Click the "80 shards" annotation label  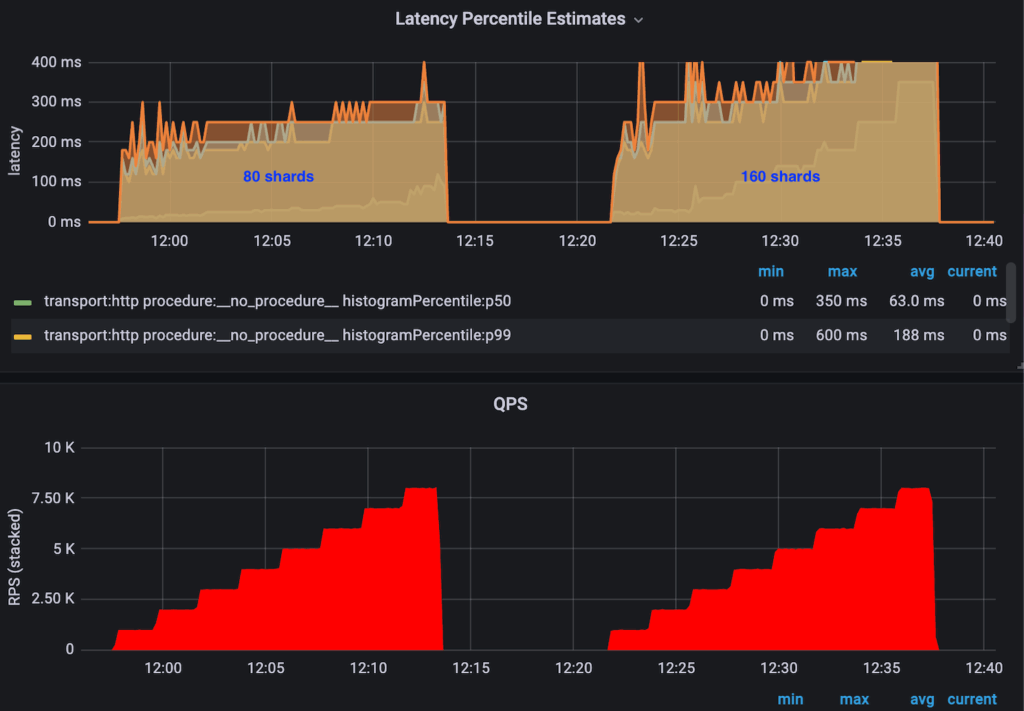[x=278, y=177]
